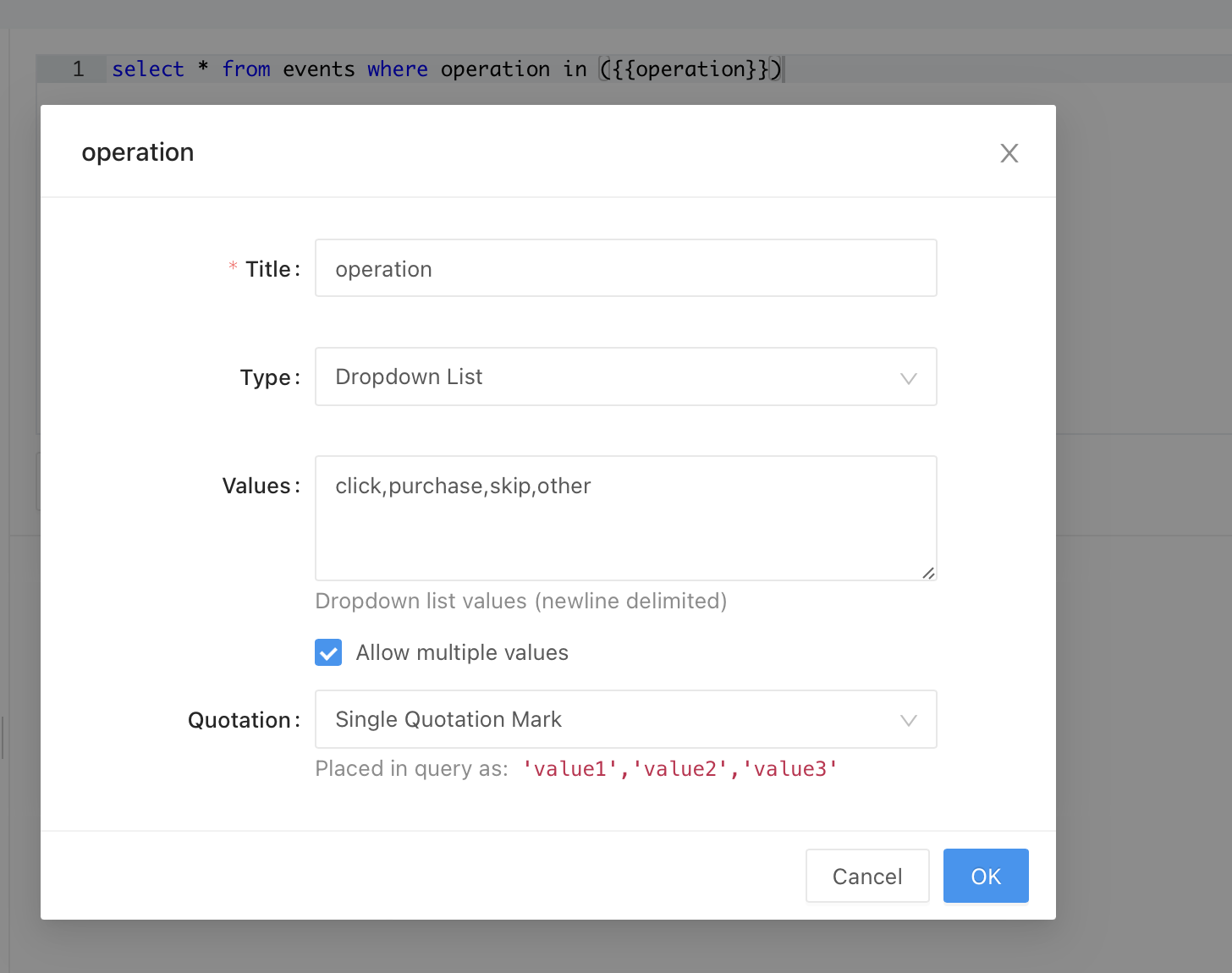Click inside the Values text area
The width and height of the screenshot is (1232, 973).
tap(625, 518)
